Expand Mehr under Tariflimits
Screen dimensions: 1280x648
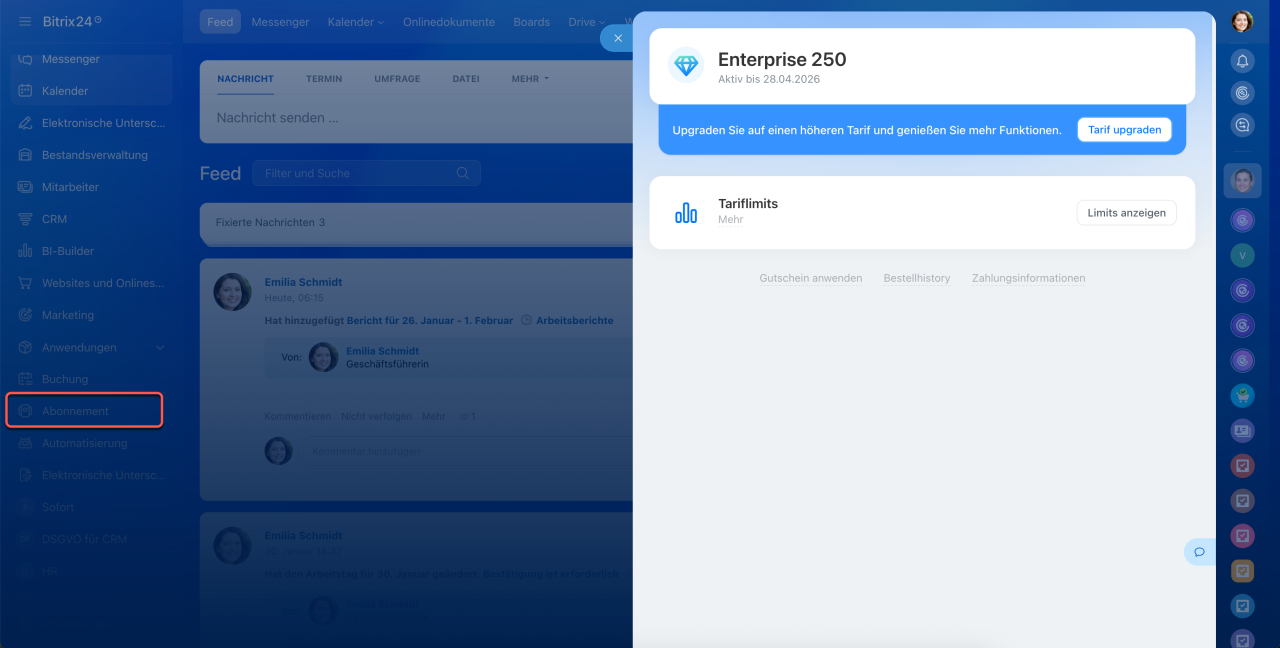coord(730,220)
